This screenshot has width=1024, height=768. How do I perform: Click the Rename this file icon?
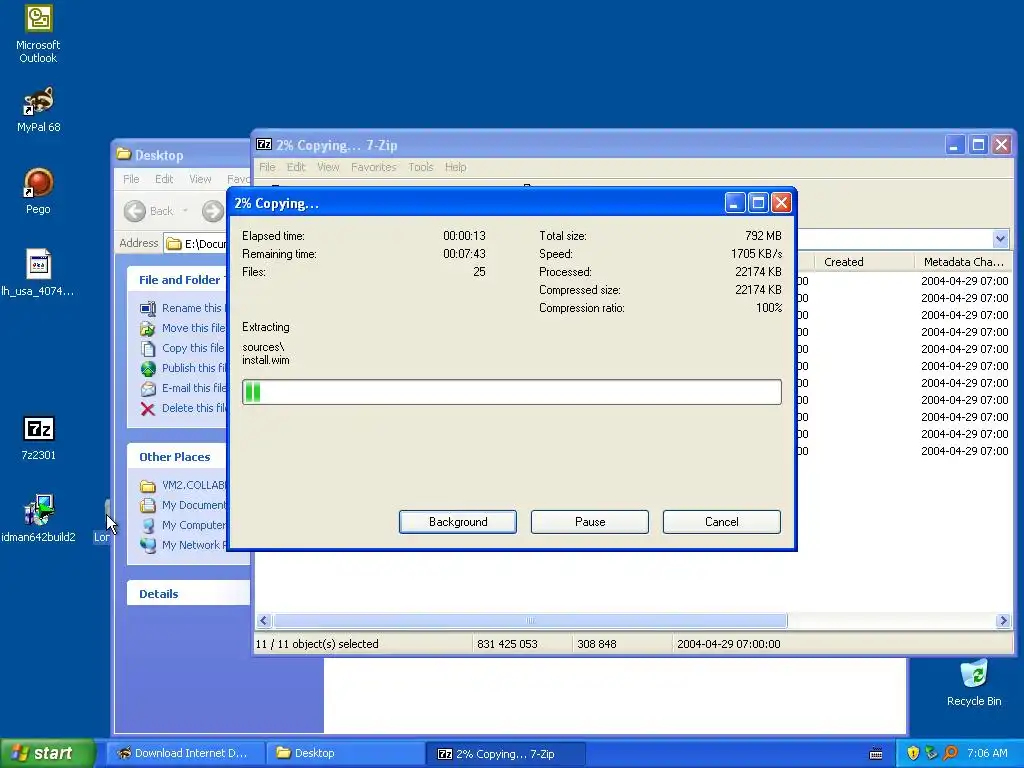(148, 308)
